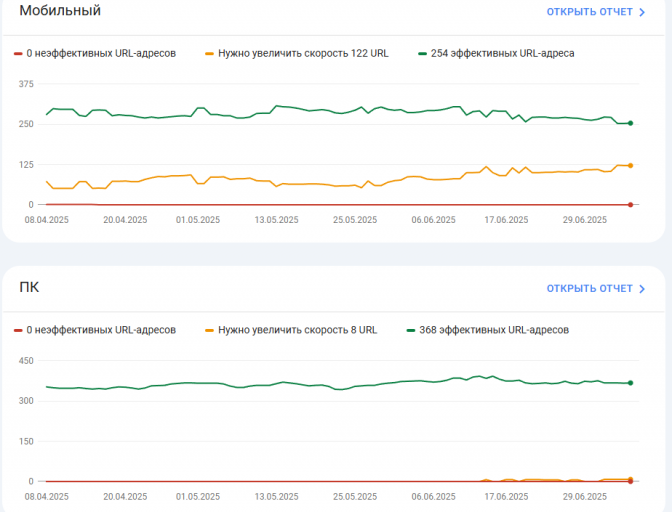Click green endpoint dot on Мобильный chart
This screenshot has width=672, height=512.
tap(630, 123)
